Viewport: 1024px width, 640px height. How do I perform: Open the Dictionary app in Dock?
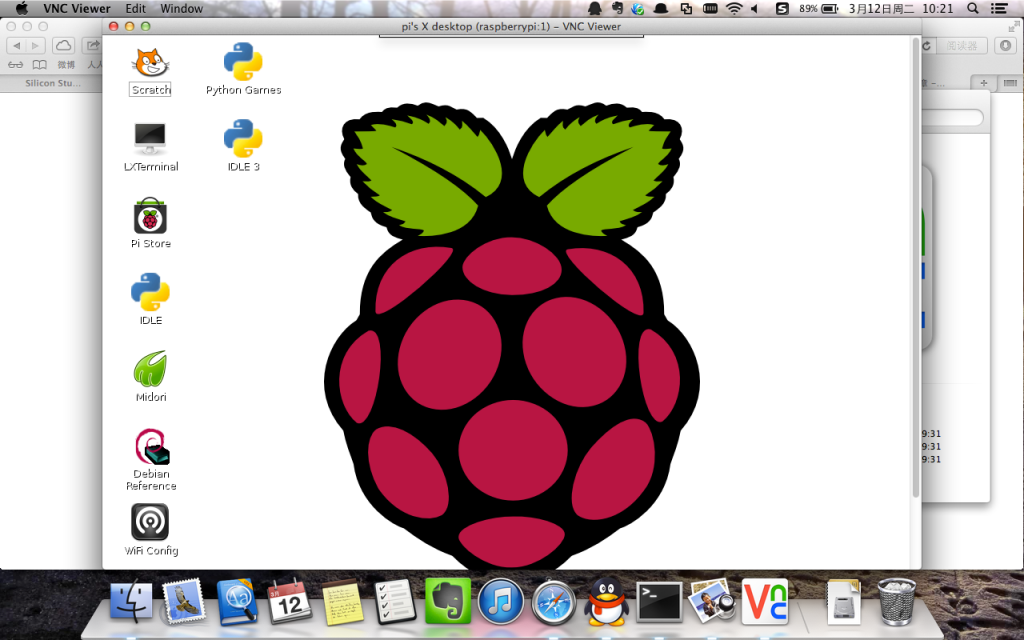[236, 602]
